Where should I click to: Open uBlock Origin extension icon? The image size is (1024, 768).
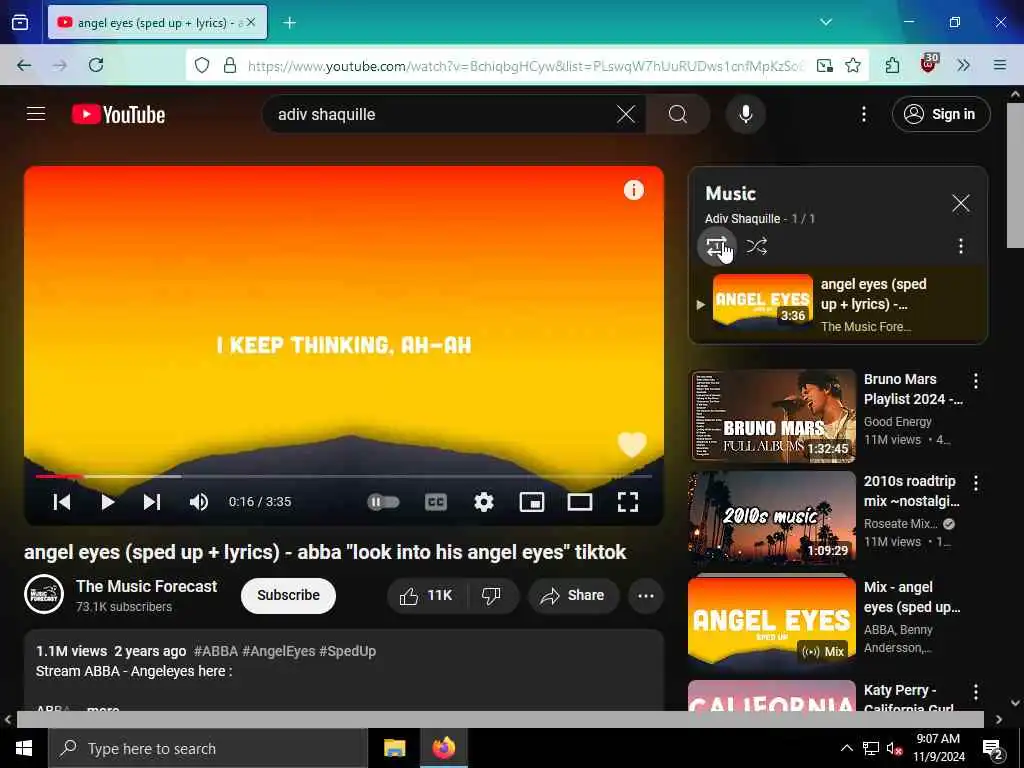pyautogui.click(x=929, y=63)
